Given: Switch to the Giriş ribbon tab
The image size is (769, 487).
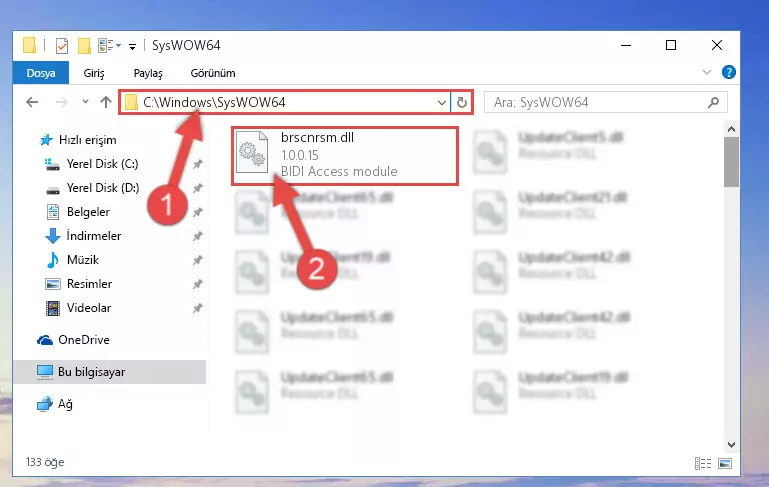Looking at the screenshot, I should click(94, 73).
